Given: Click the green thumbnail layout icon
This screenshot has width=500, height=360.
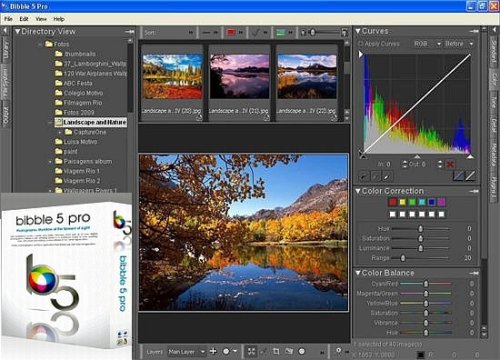Looking at the screenshot, I should point(280,32).
